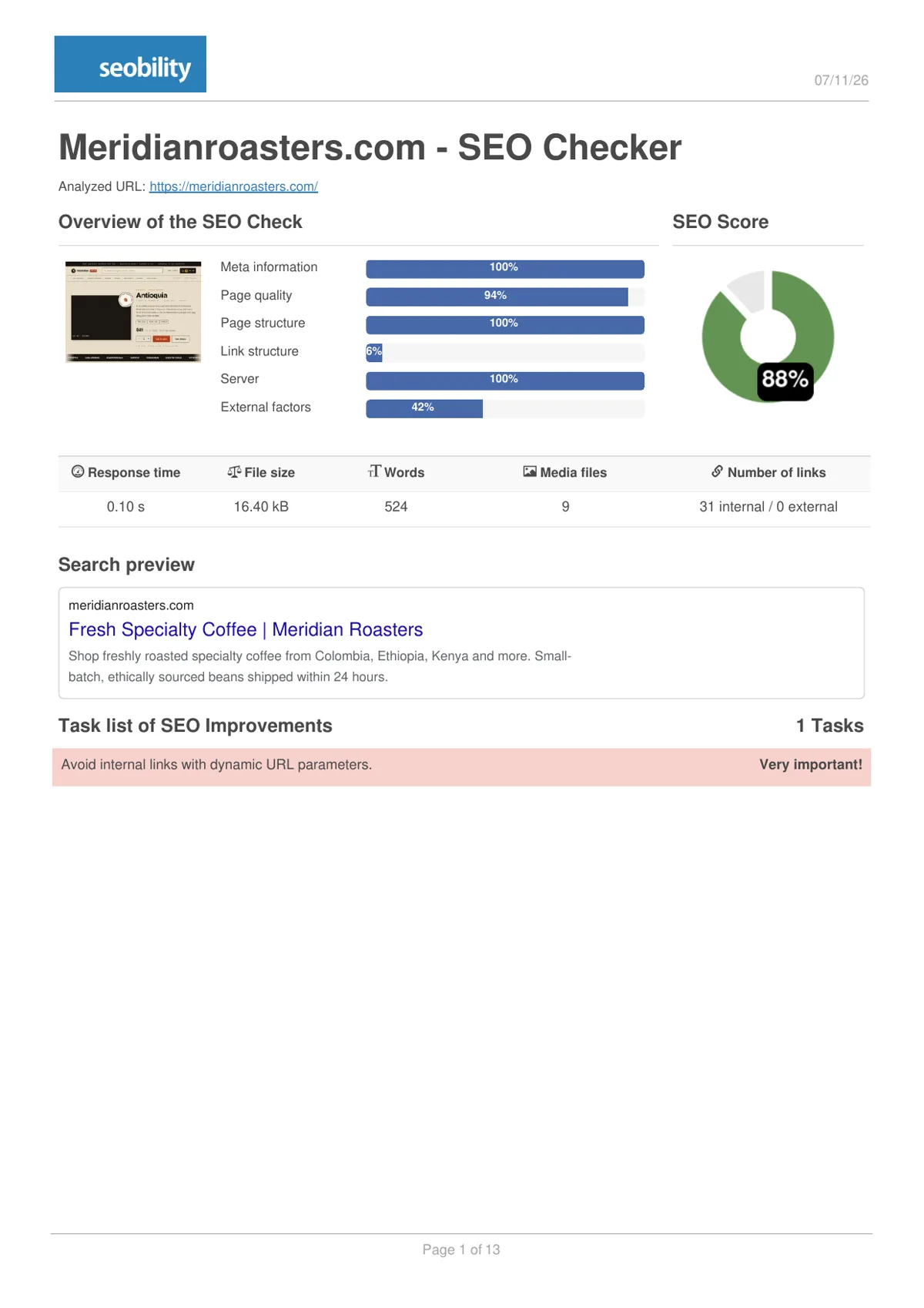The width and height of the screenshot is (924, 1308).
Task: Click the meridianroasters.com search preview domain
Action: tap(131, 605)
